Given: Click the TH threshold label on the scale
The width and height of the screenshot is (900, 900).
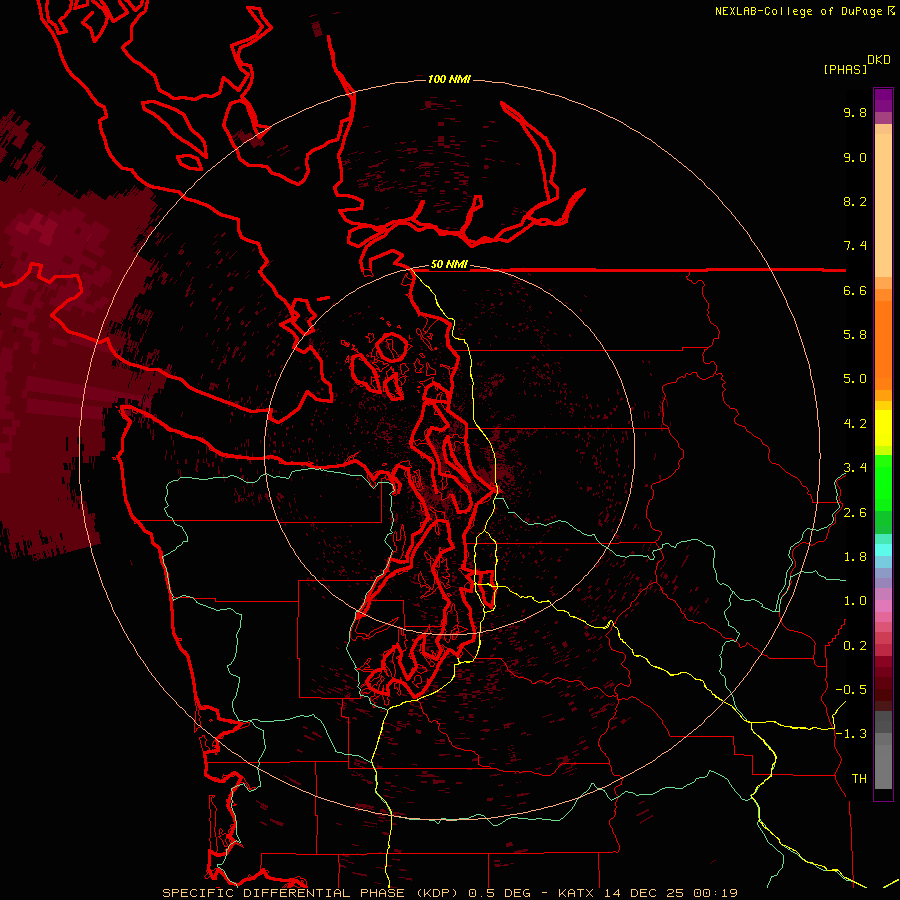Looking at the screenshot, I should tap(859, 779).
